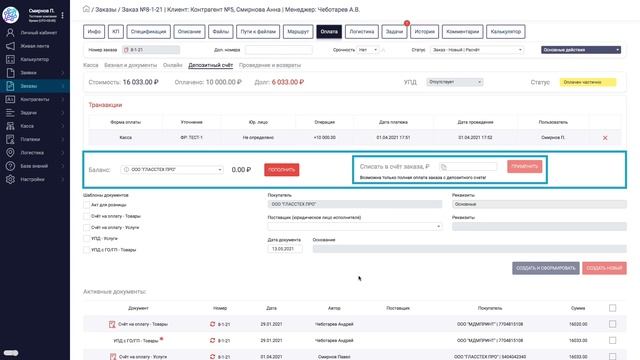Image resolution: width=640 pixels, height=360 pixels.
Task: Switch to the Безнал и документы subtab
Action: (x=130, y=65)
